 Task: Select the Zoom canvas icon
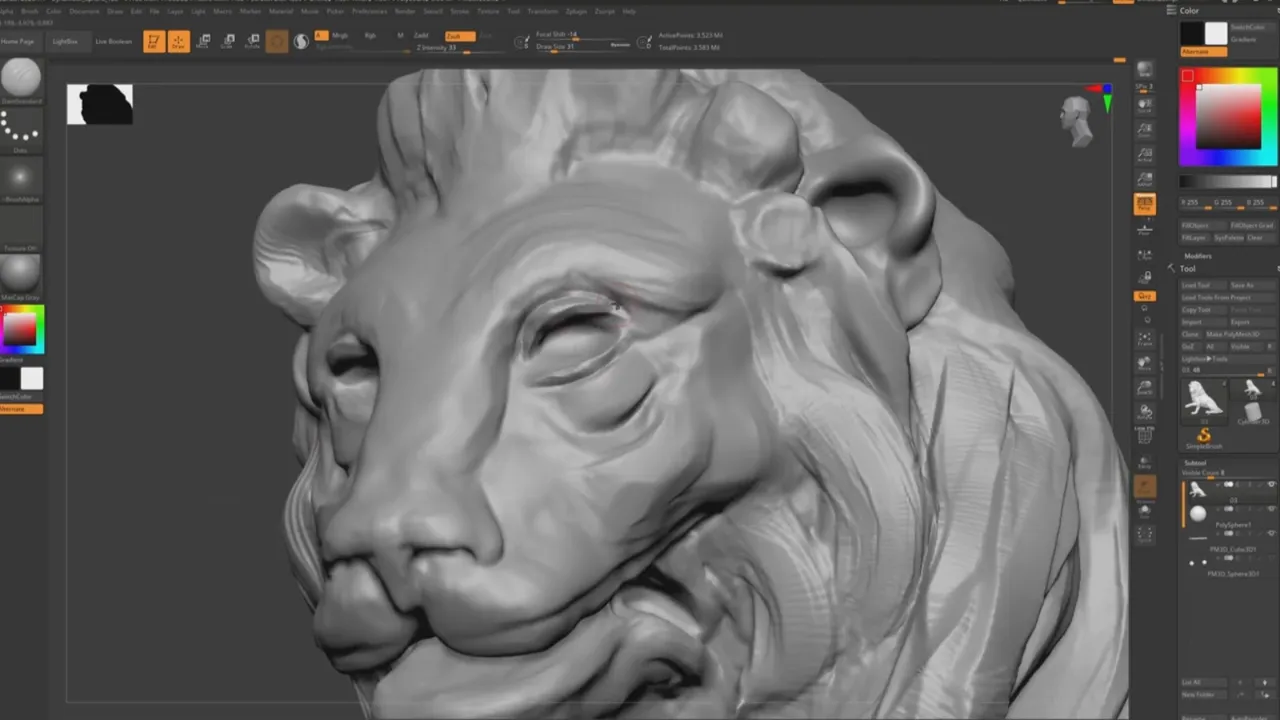[1145, 129]
